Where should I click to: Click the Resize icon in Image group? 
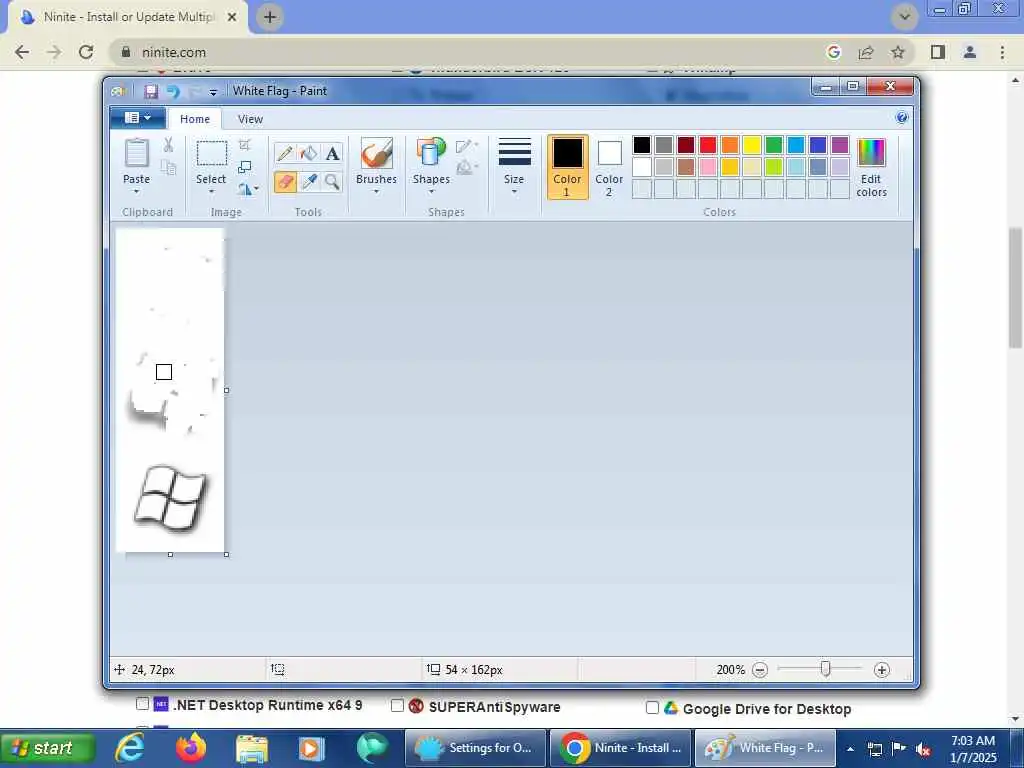245,167
